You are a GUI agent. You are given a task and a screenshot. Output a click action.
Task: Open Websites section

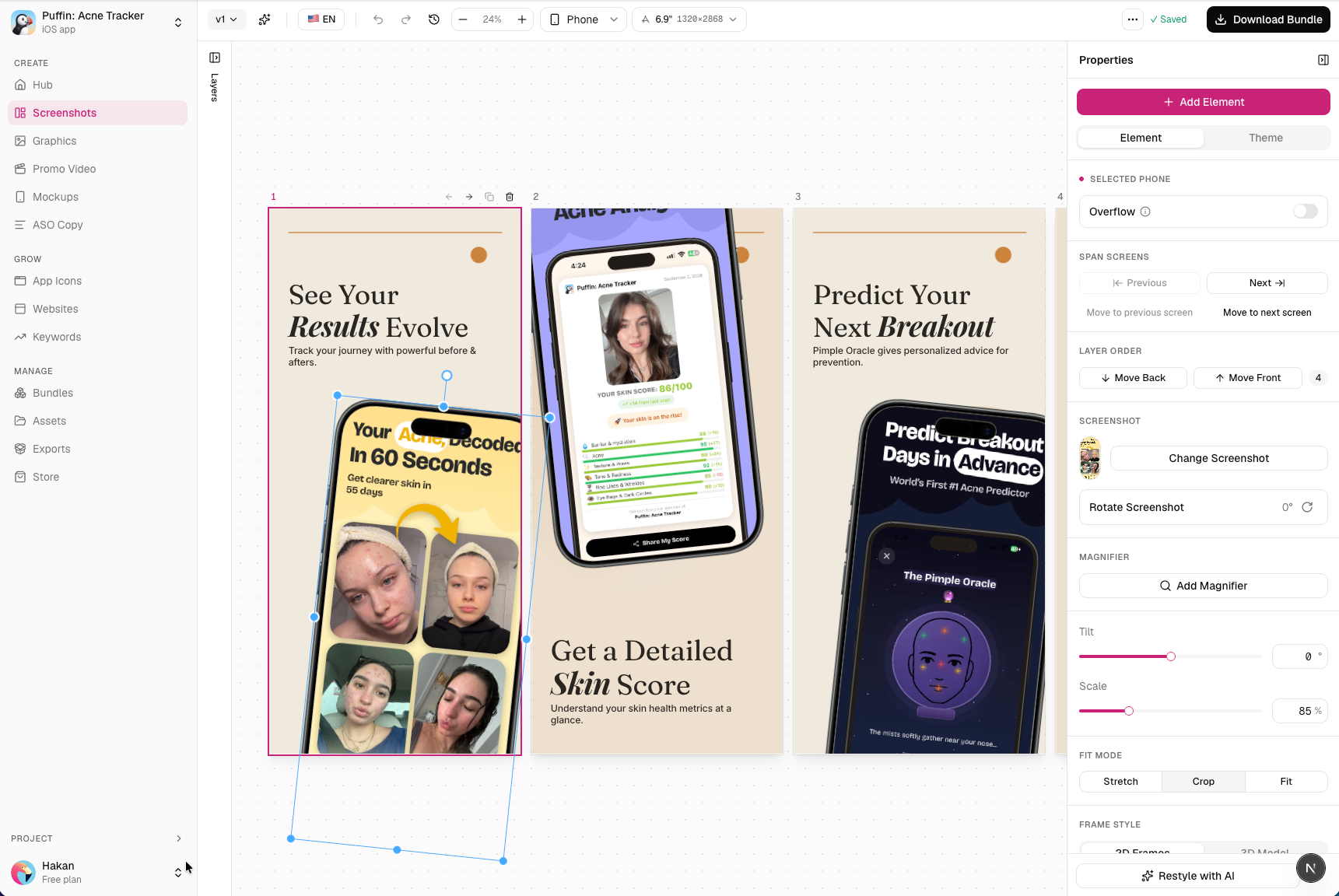(x=97, y=309)
